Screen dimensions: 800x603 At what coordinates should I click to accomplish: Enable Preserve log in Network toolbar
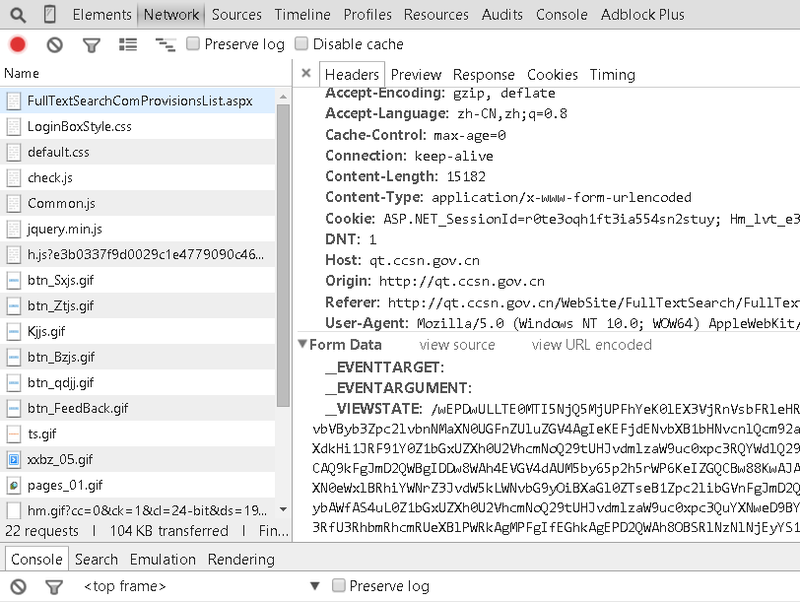(194, 44)
